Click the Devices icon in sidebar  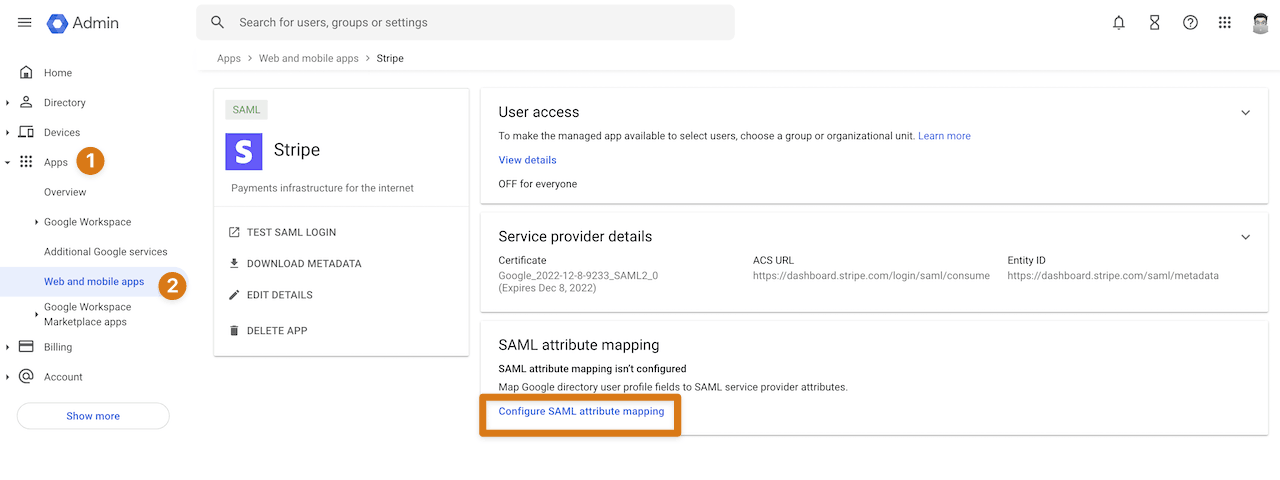(26, 132)
